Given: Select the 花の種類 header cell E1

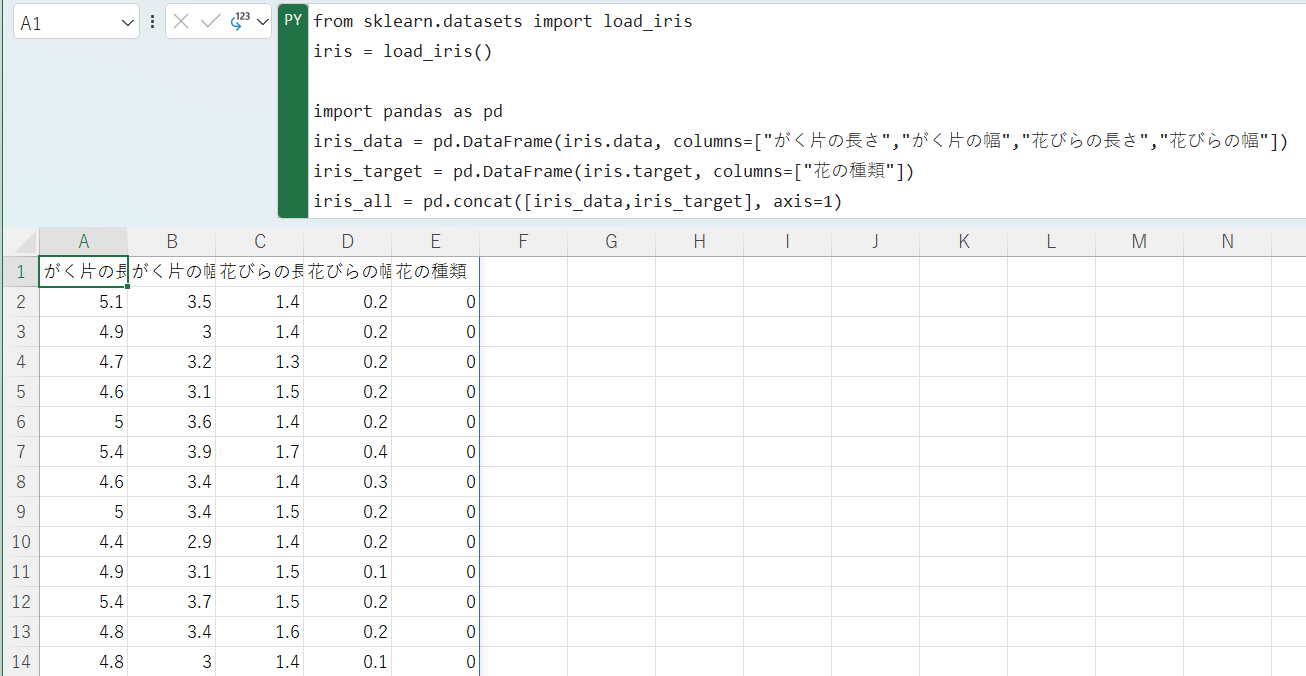Looking at the screenshot, I should click(x=435, y=271).
